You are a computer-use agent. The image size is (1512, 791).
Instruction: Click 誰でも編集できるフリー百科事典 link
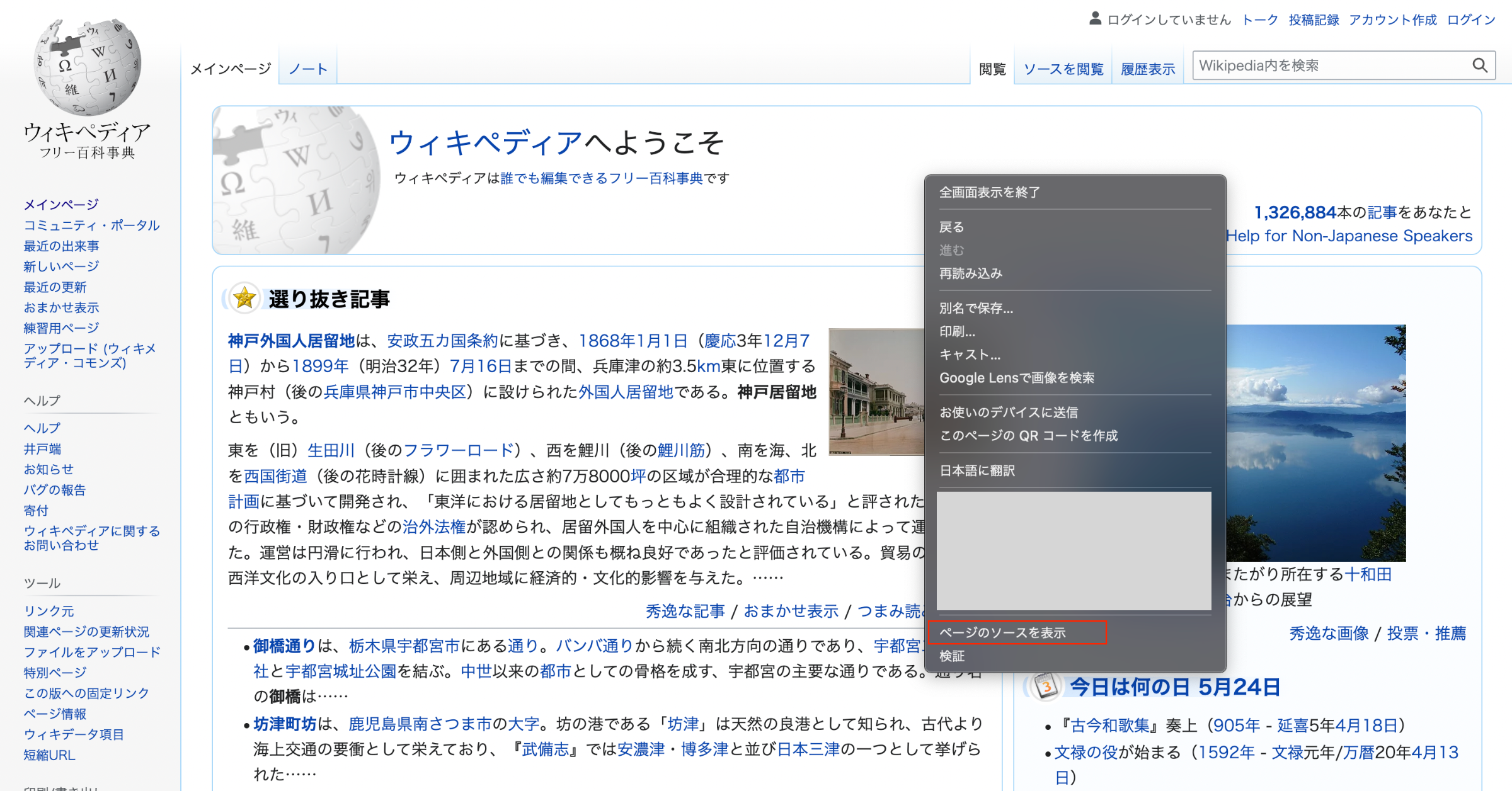point(602,178)
